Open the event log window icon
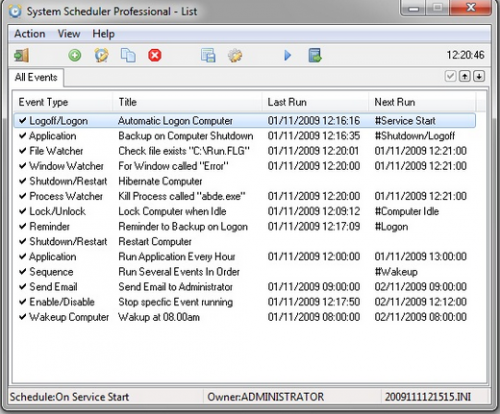The image size is (500, 414). point(208,55)
